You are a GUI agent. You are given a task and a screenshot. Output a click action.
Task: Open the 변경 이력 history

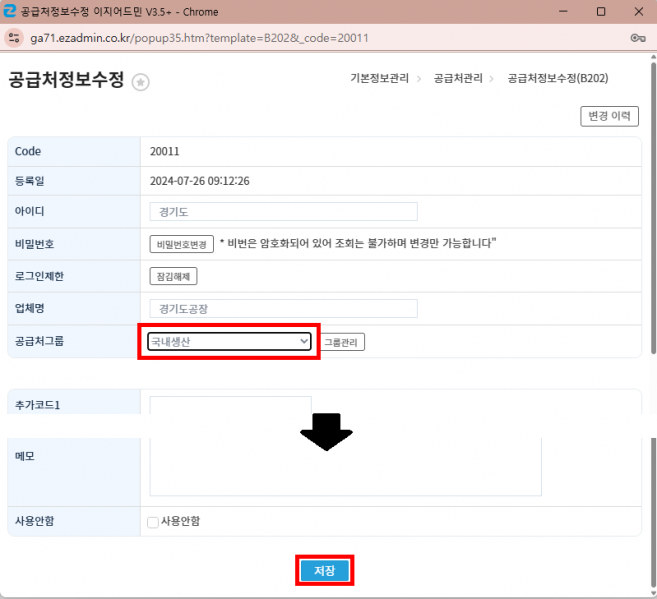(608, 116)
